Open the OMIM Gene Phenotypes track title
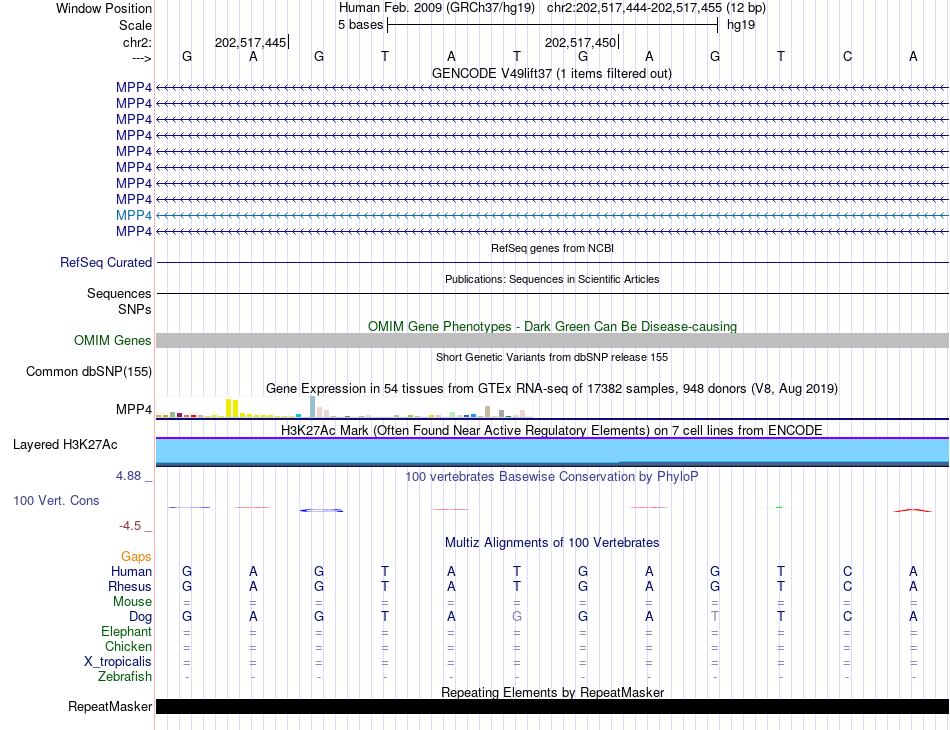The width and height of the screenshot is (950, 730). (x=552, y=326)
